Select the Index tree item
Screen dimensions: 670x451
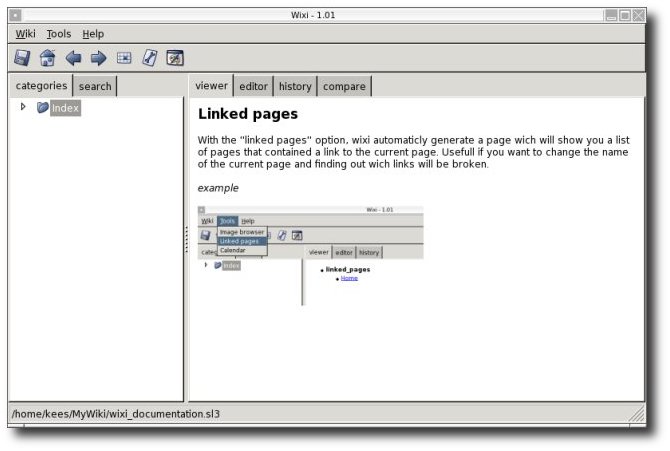tap(65, 108)
